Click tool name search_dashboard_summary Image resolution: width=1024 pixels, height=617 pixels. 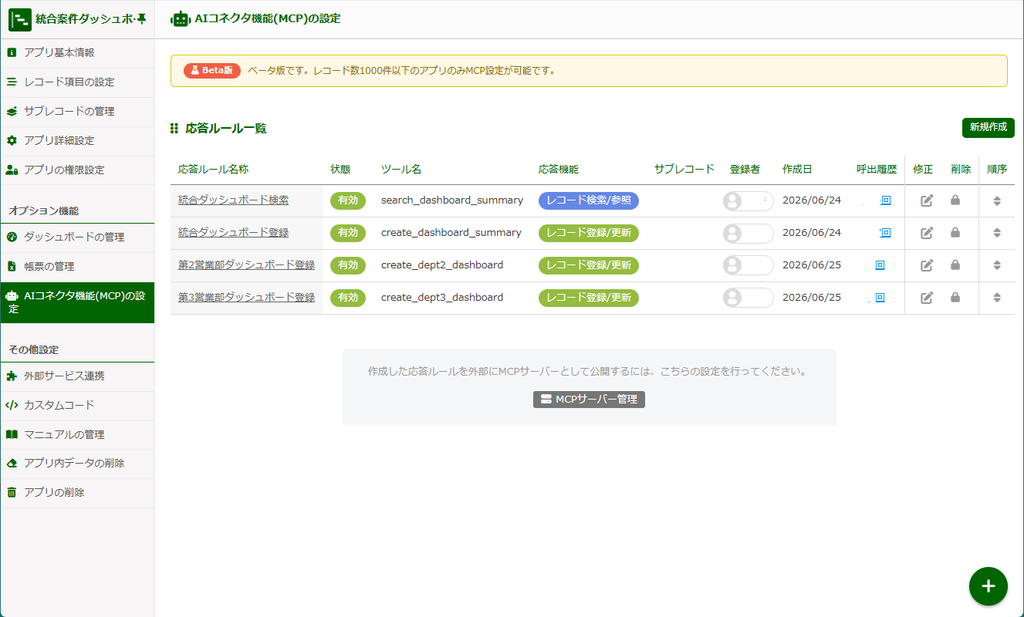(x=452, y=200)
